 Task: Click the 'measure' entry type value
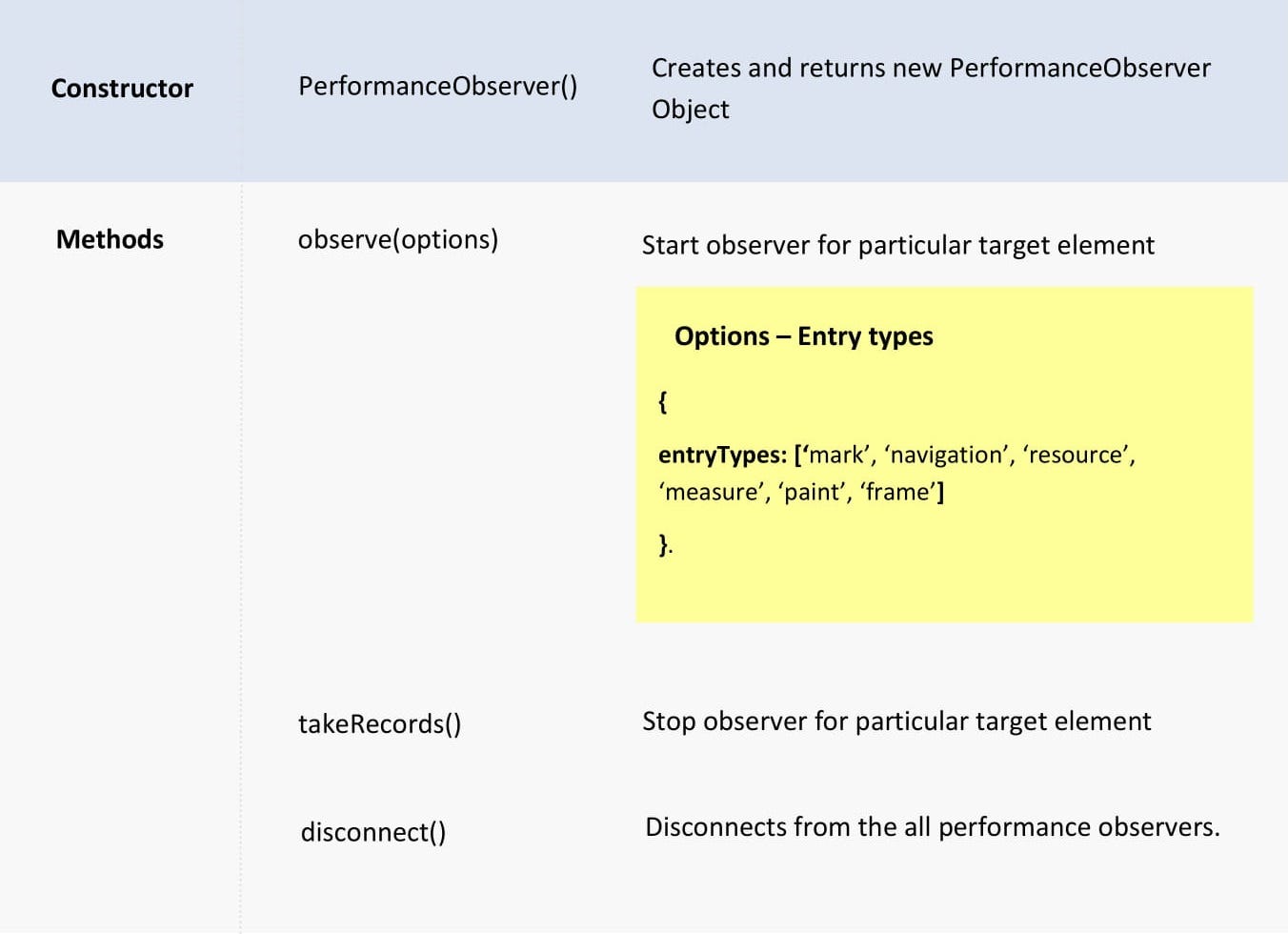coord(711,492)
